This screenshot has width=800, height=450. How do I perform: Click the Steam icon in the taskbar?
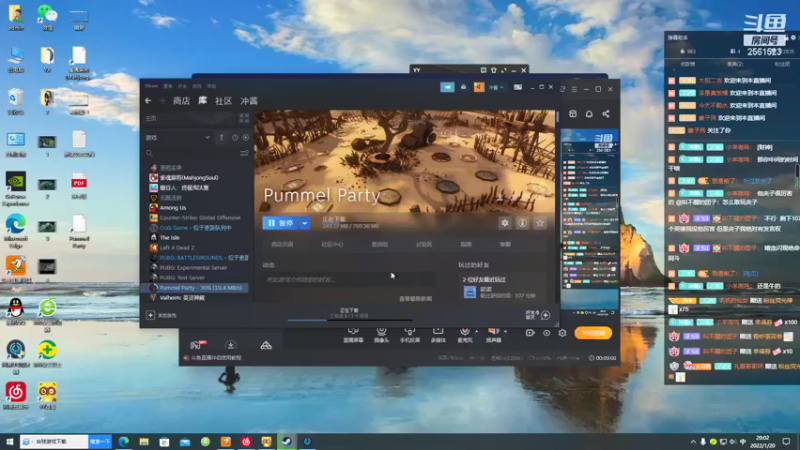287,441
